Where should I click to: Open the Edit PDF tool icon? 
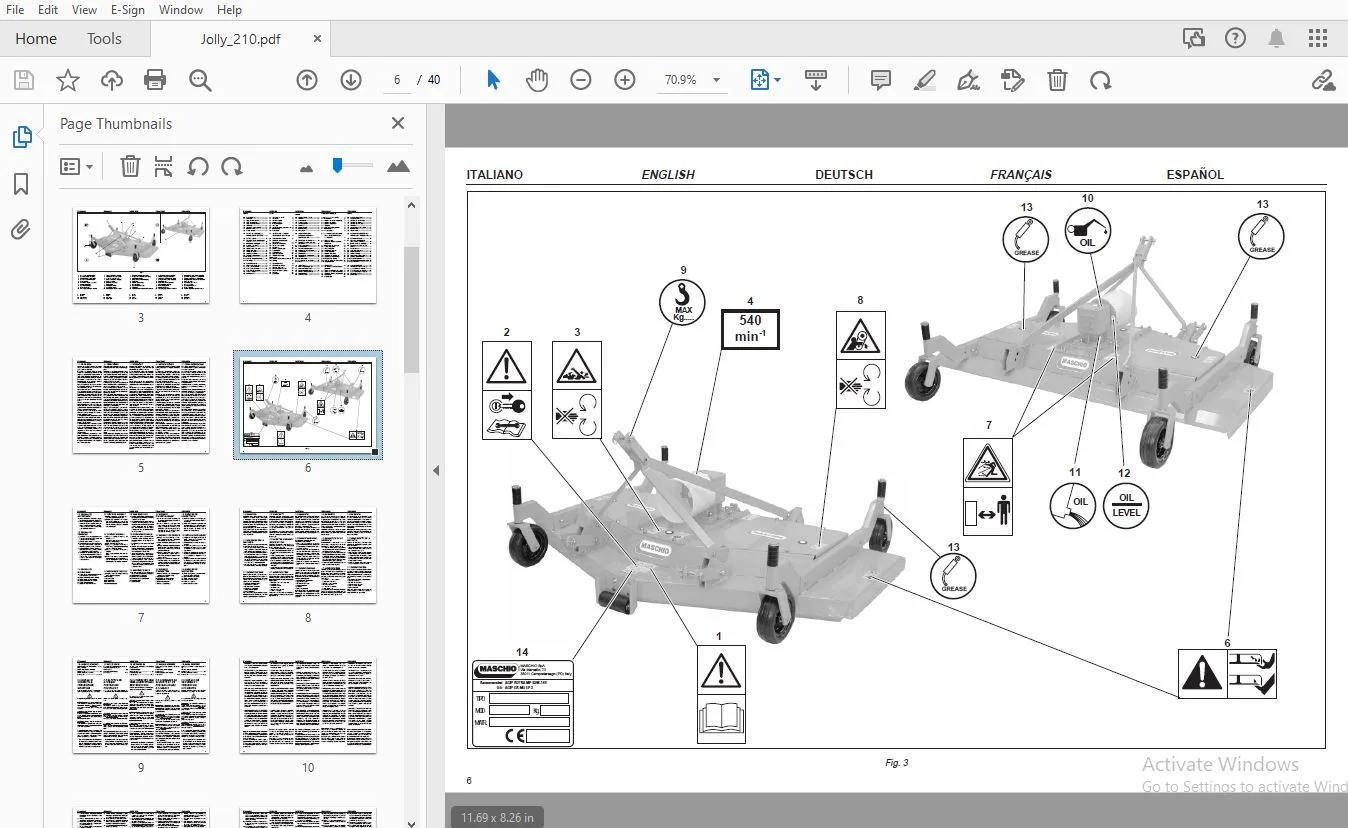coord(1012,80)
